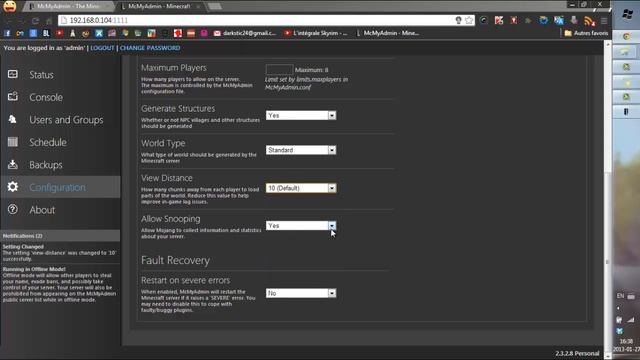This screenshot has width=640, height=360.
Task: Click the Setting Changed notification
Action: [60, 253]
